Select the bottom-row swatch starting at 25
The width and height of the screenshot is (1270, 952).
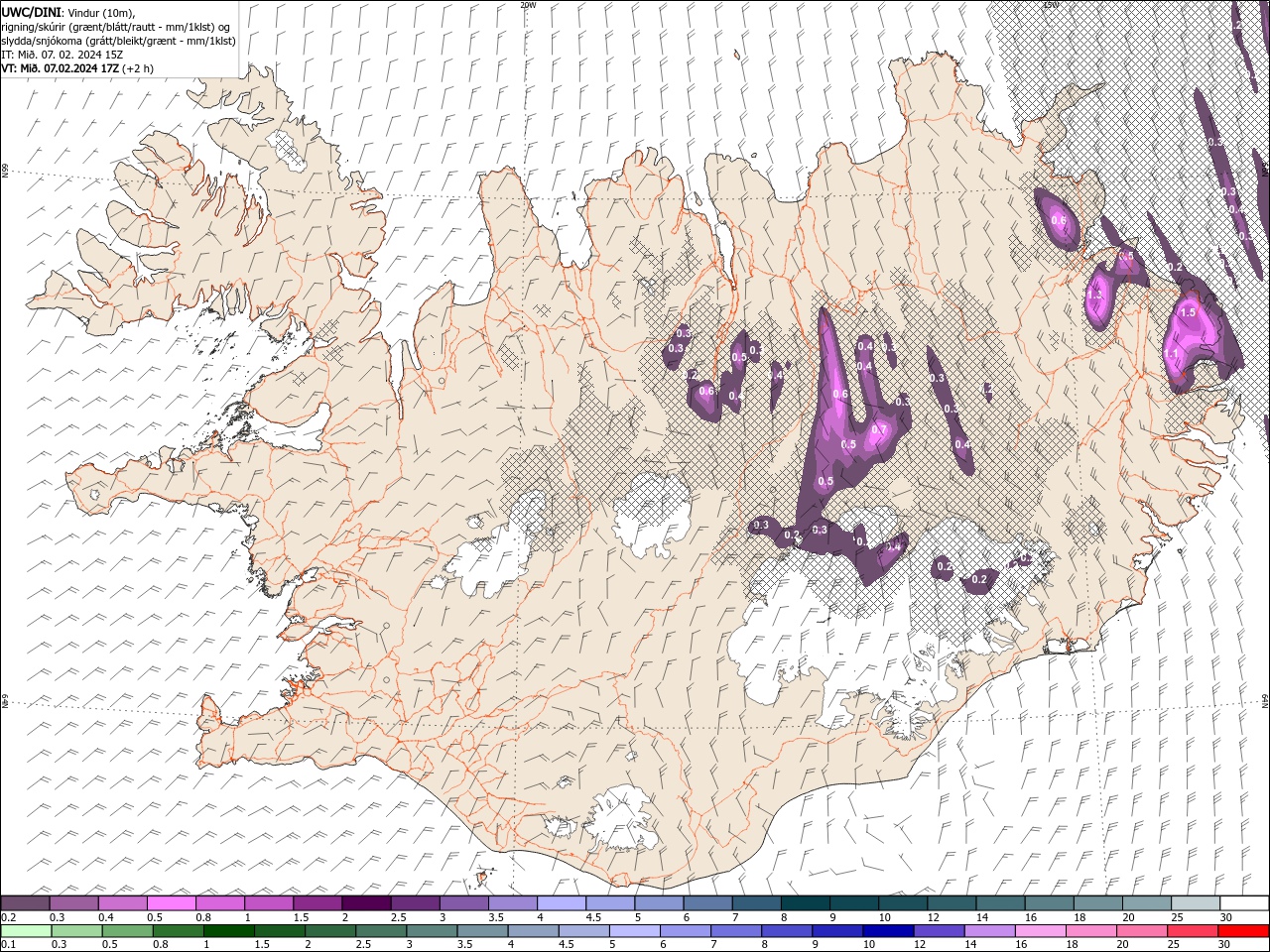pos(1193,931)
